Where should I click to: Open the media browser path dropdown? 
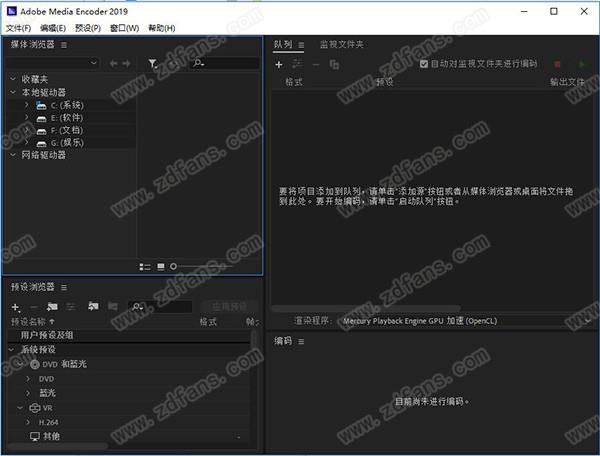pyautogui.click(x=54, y=63)
